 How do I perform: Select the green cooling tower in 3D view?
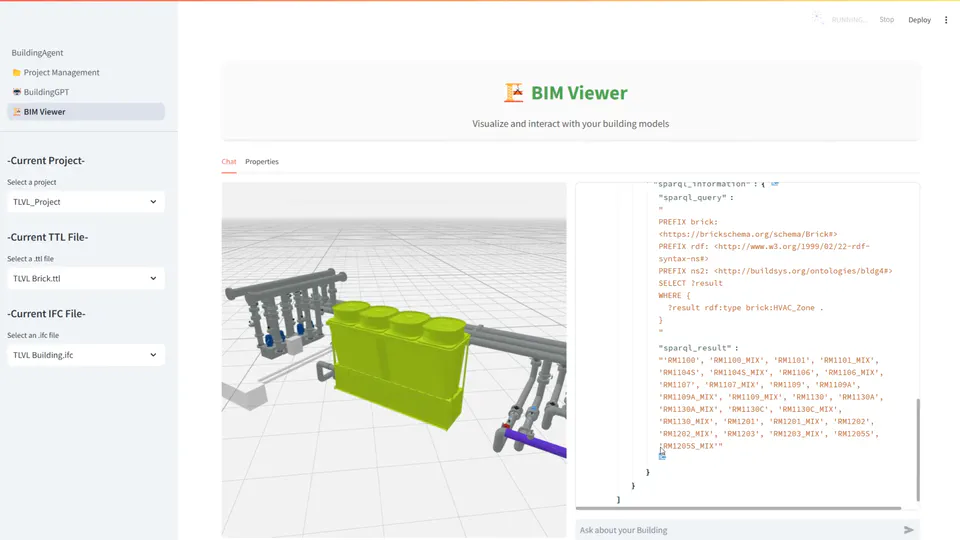(398, 367)
